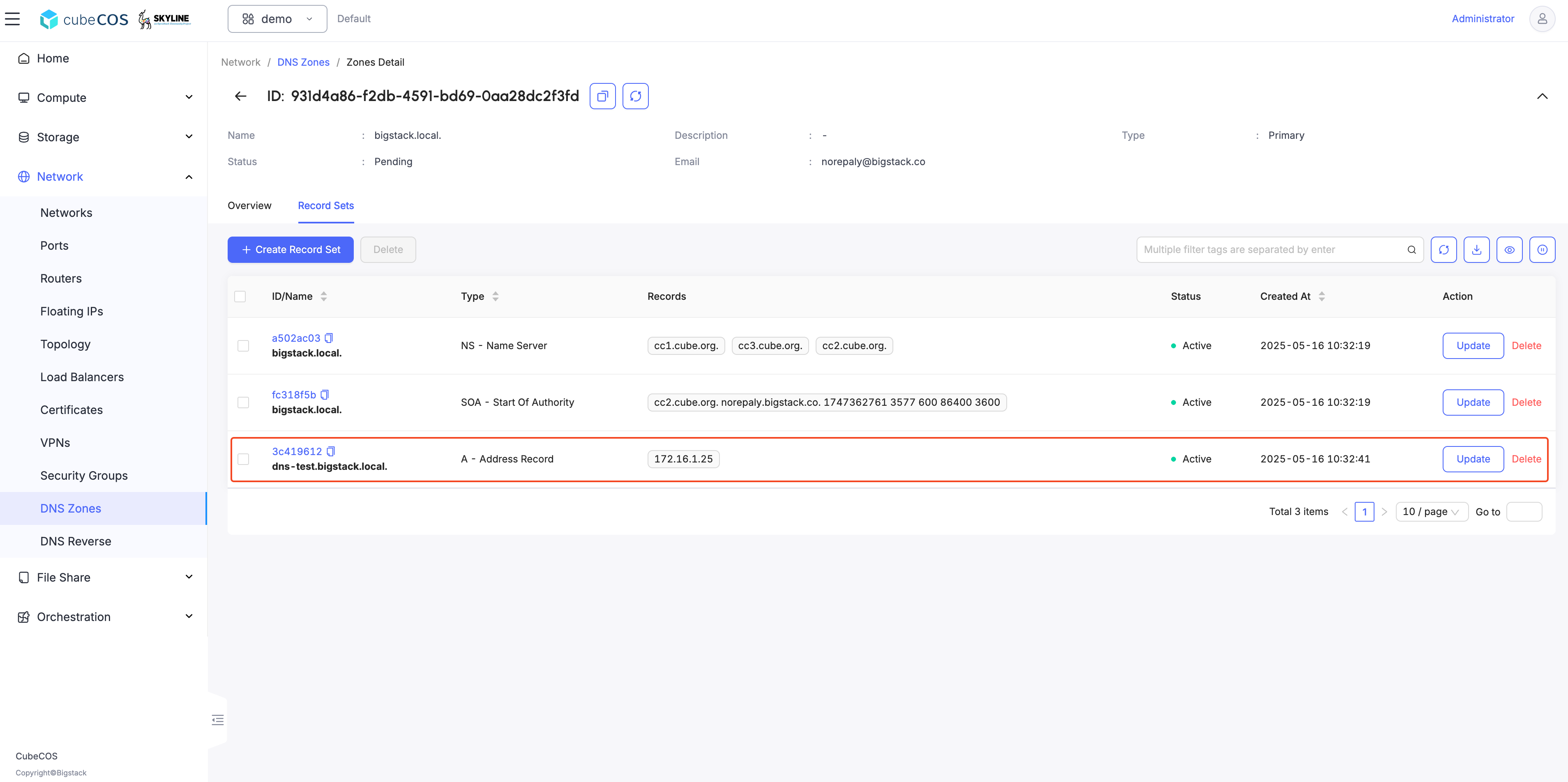This screenshot has height=782, width=1568.
Task: Copy ID of record 3c419612
Action: (x=330, y=451)
